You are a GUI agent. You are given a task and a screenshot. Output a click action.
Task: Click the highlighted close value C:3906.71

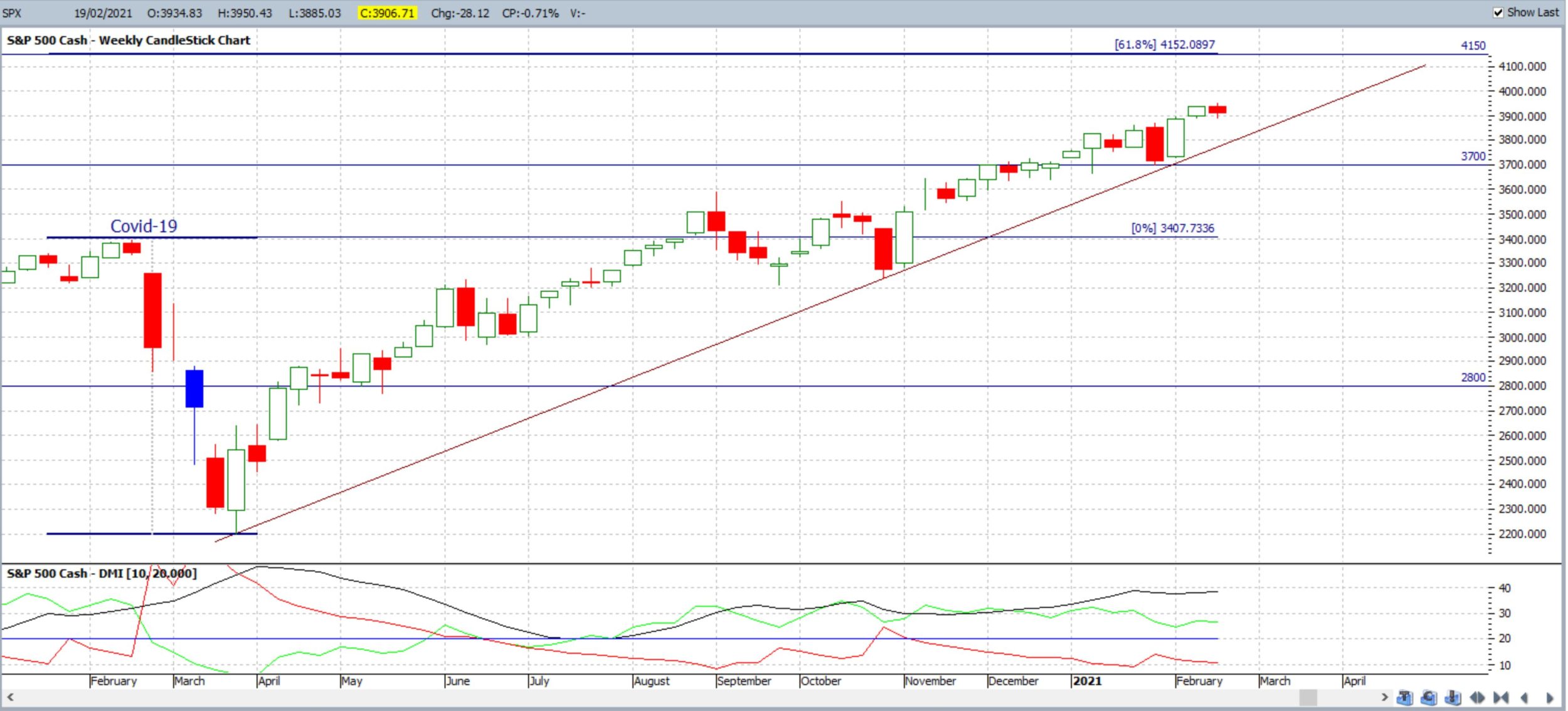click(387, 13)
